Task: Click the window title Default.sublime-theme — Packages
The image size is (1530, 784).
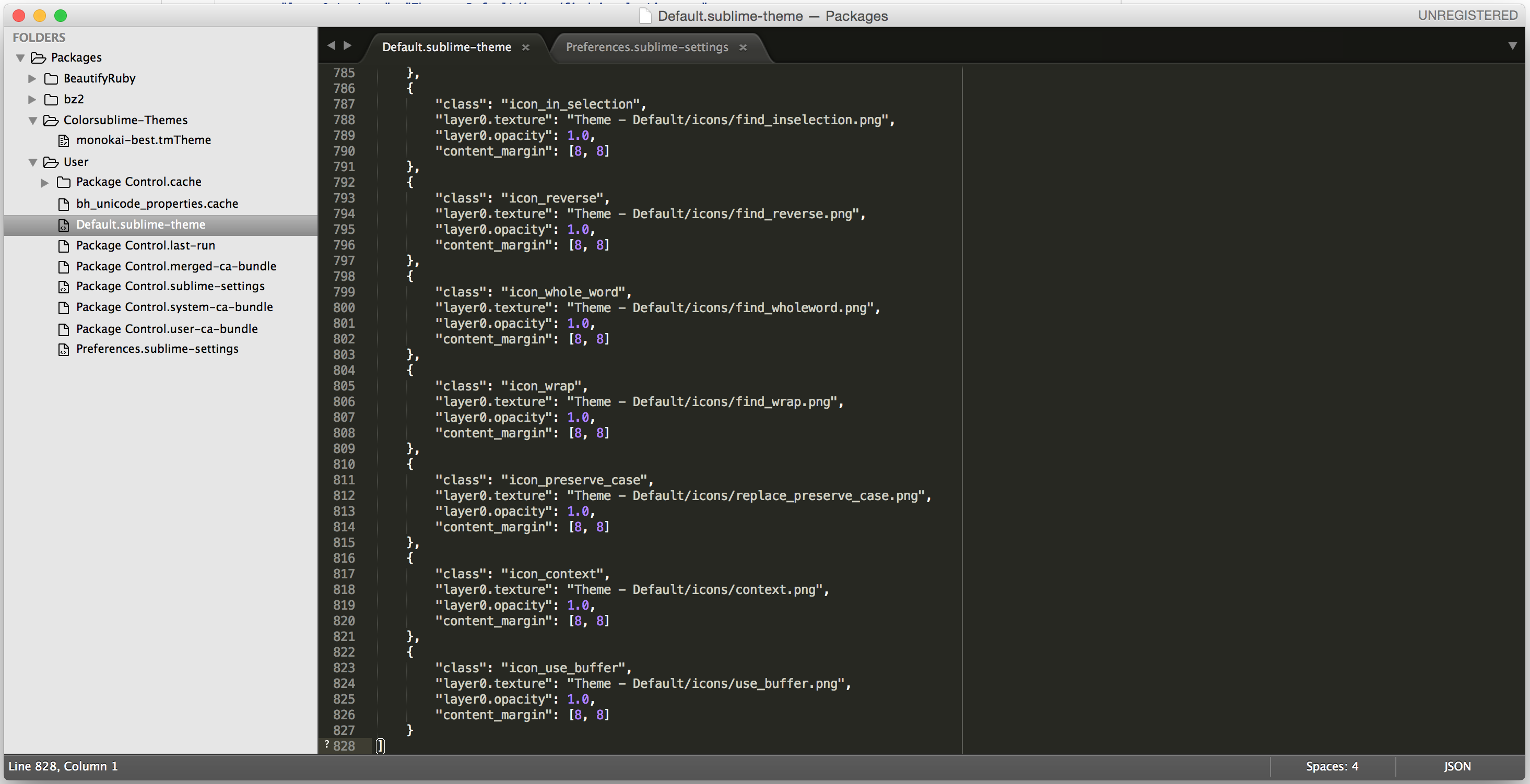Action: tap(773, 16)
